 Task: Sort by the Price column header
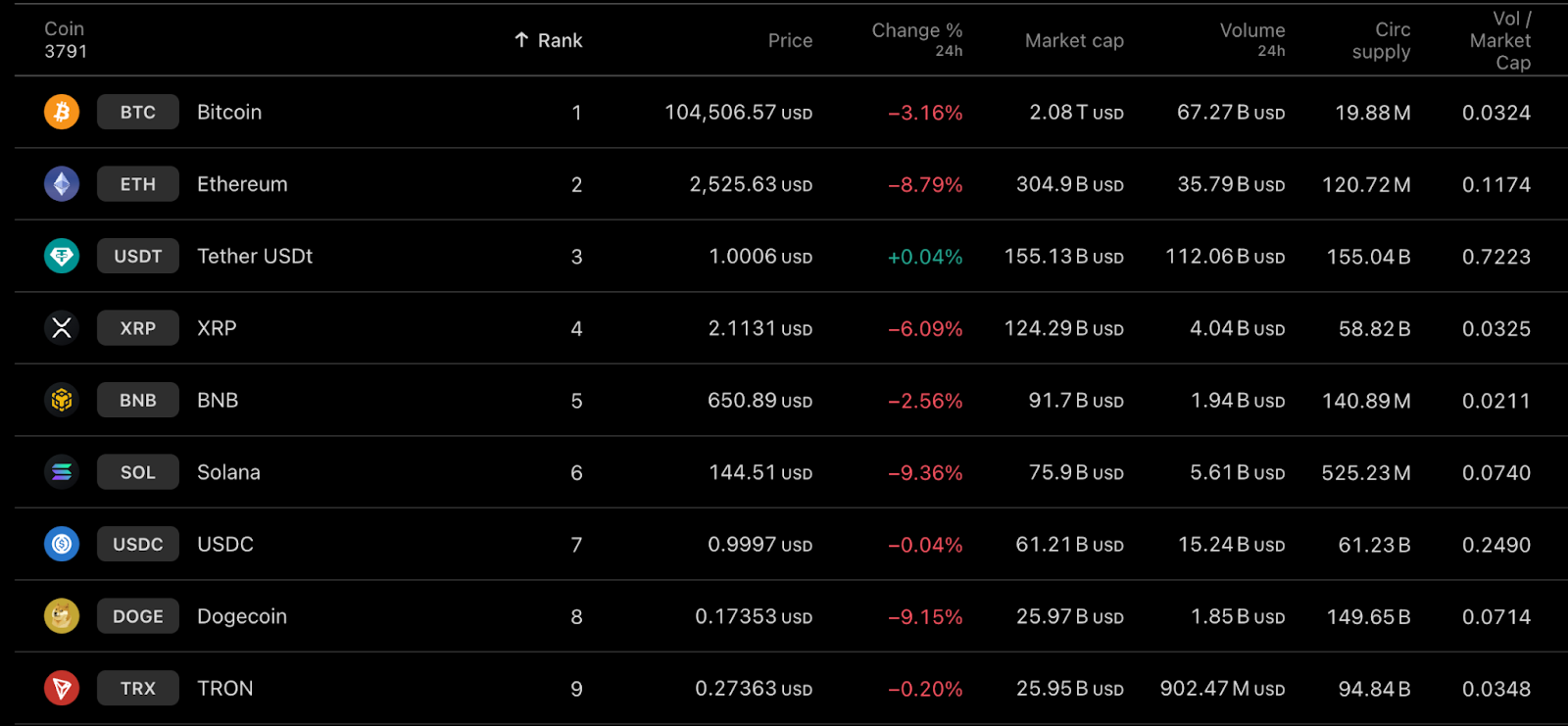[x=791, y=40]
